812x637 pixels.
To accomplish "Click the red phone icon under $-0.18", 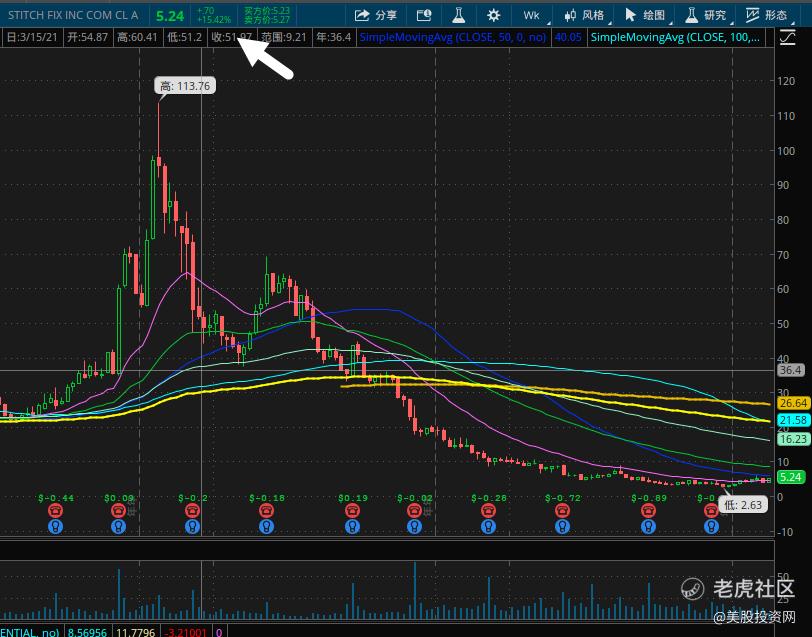I will pos(267,511).
